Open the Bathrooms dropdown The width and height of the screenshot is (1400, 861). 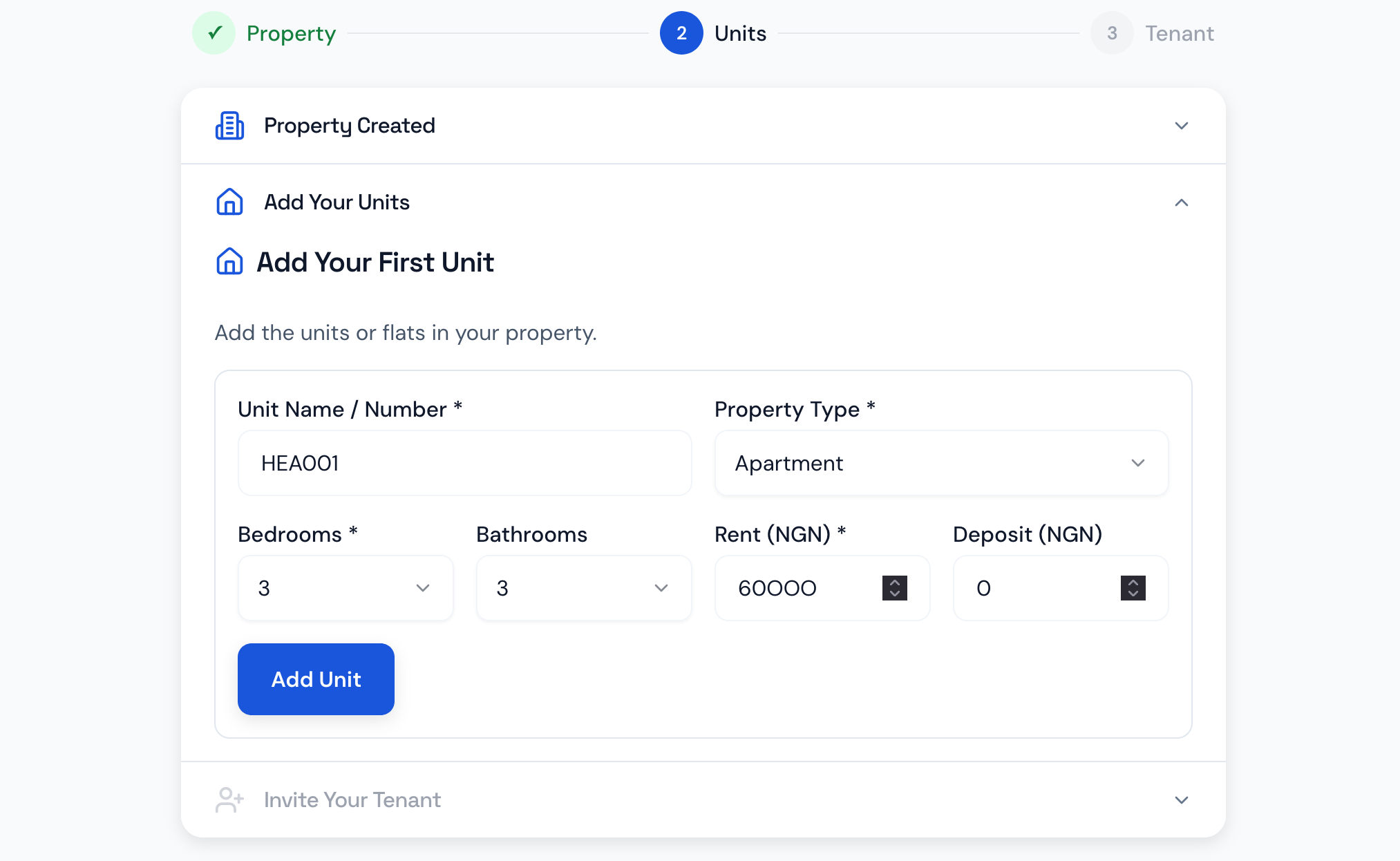click(584, 588)
